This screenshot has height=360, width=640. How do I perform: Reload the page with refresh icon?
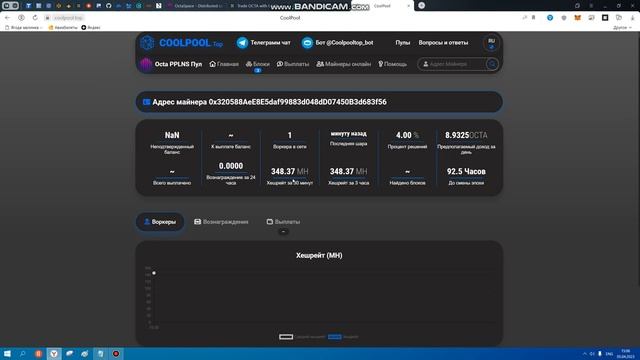click(35, 18)
